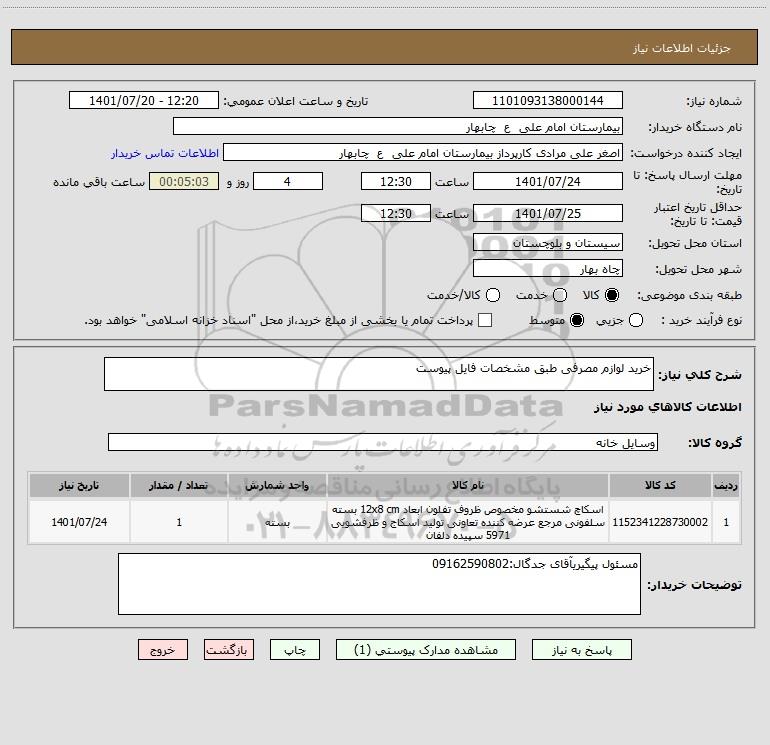The height and width of the screenshot is (745, 770).
Task: Click the announcement date field 1401/07/20 - 12:20
Action: (144, 100)
